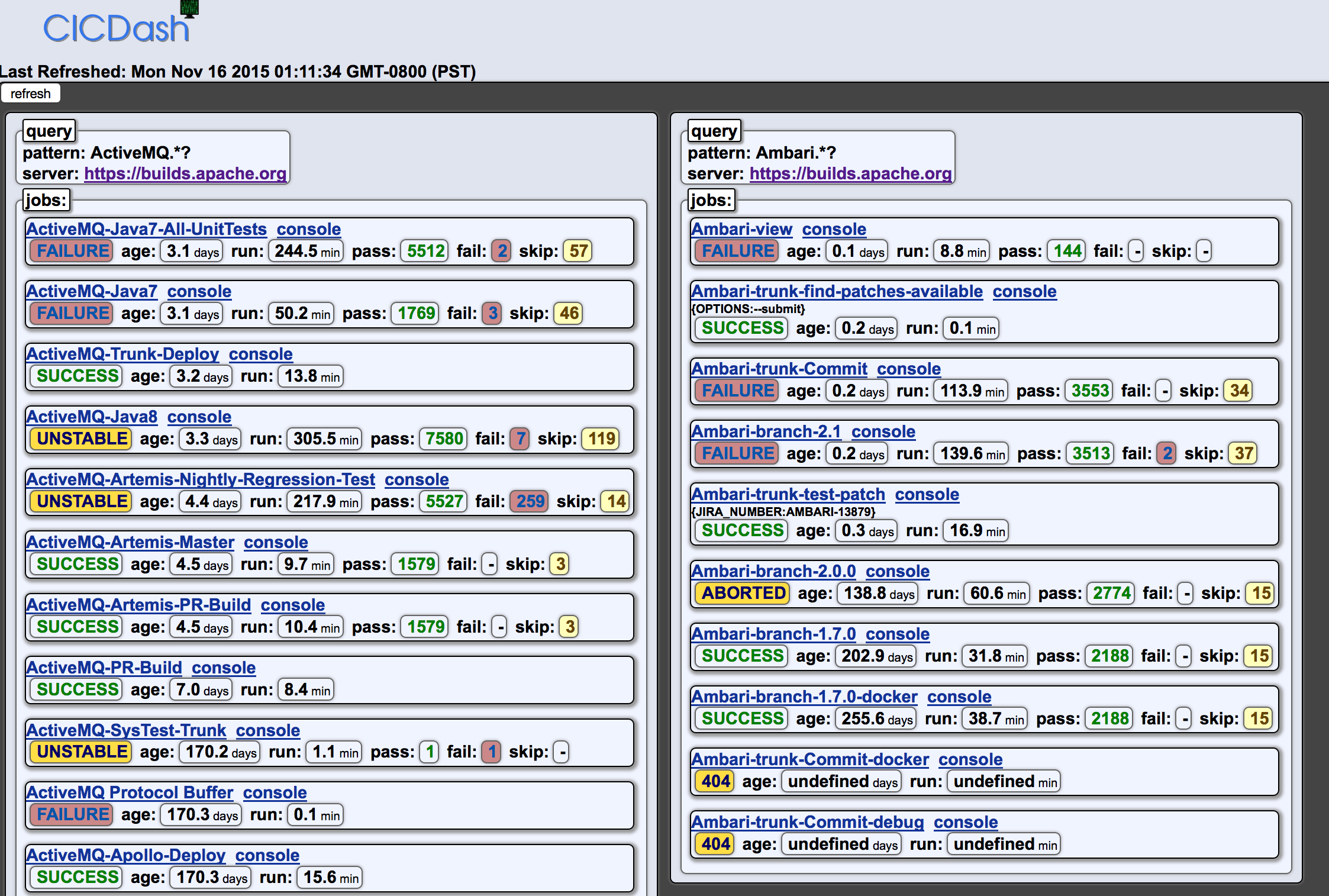Open Ambari-trunk-Commit job link

click(779, 369)
